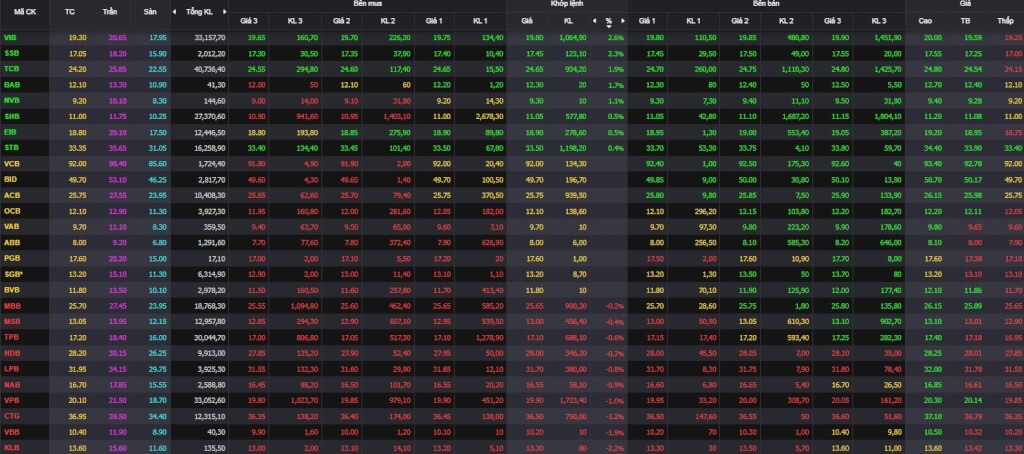Screen dimensions: 1024x454
Task: Click VCB ceiling price 98.40
Action: point(118,163)
